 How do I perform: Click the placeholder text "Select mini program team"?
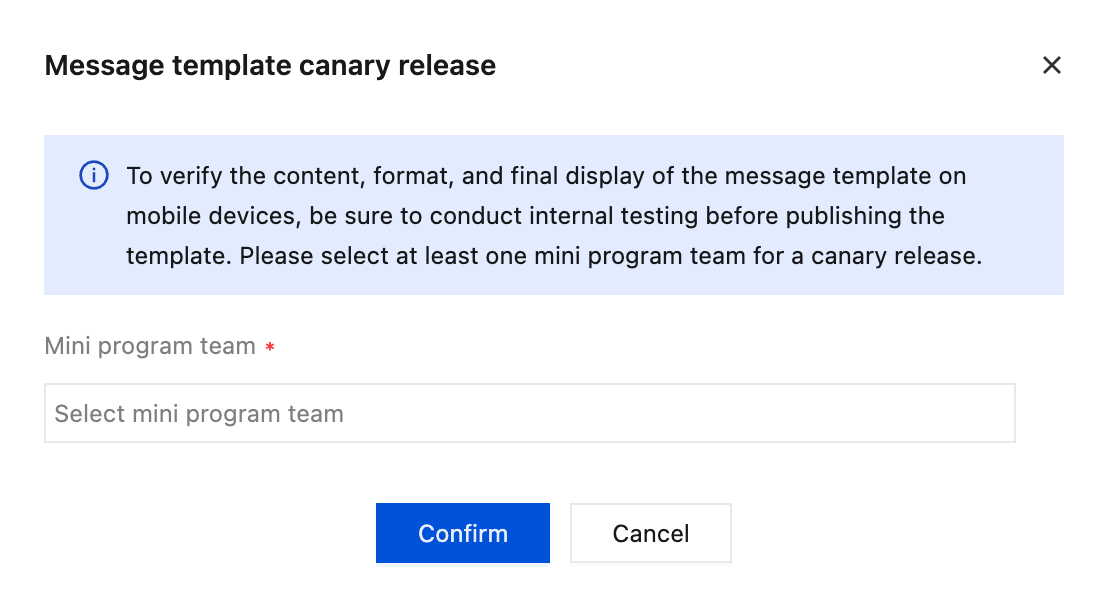(199, 414)
